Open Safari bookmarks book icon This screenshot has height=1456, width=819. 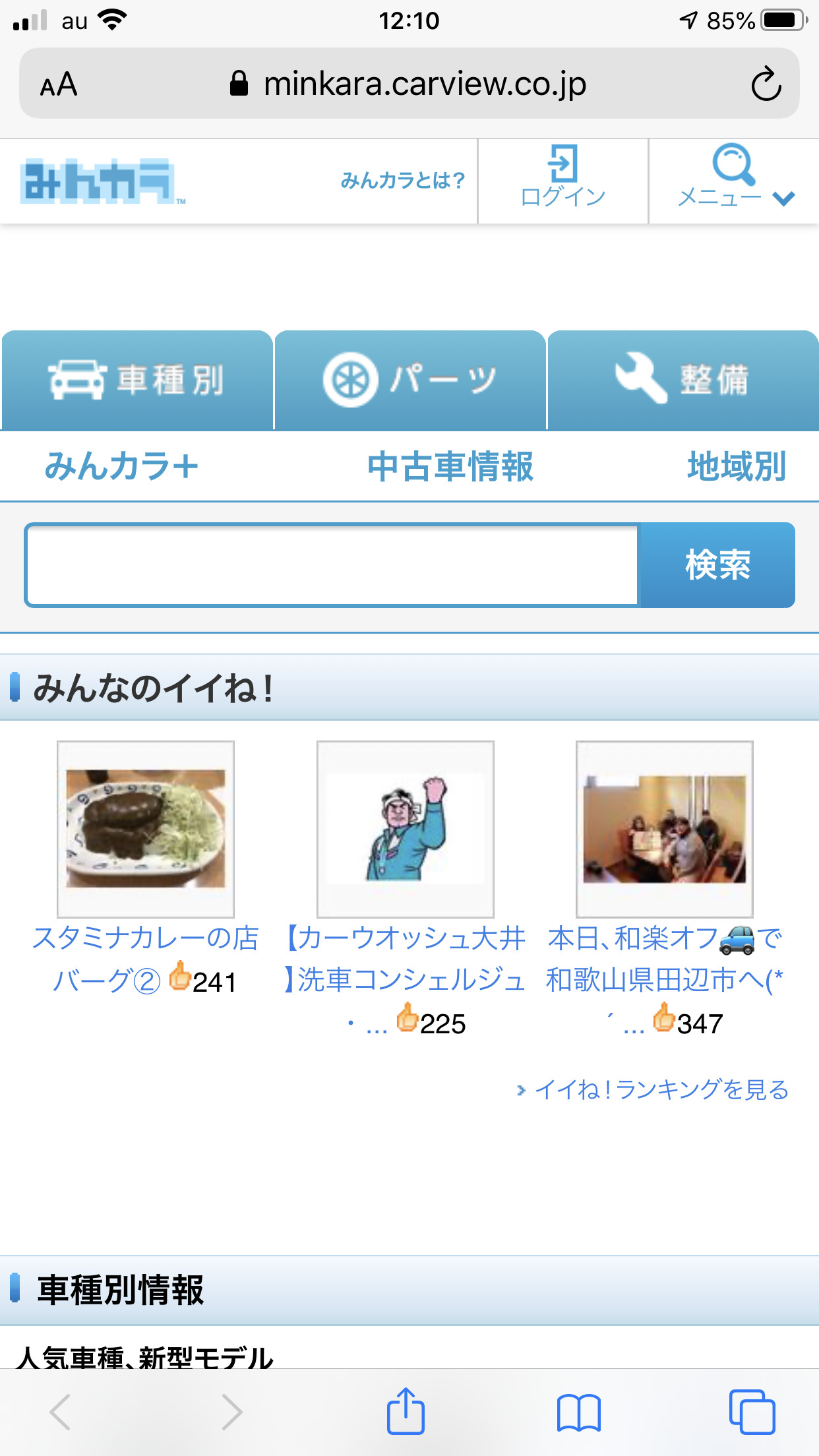578,1412
